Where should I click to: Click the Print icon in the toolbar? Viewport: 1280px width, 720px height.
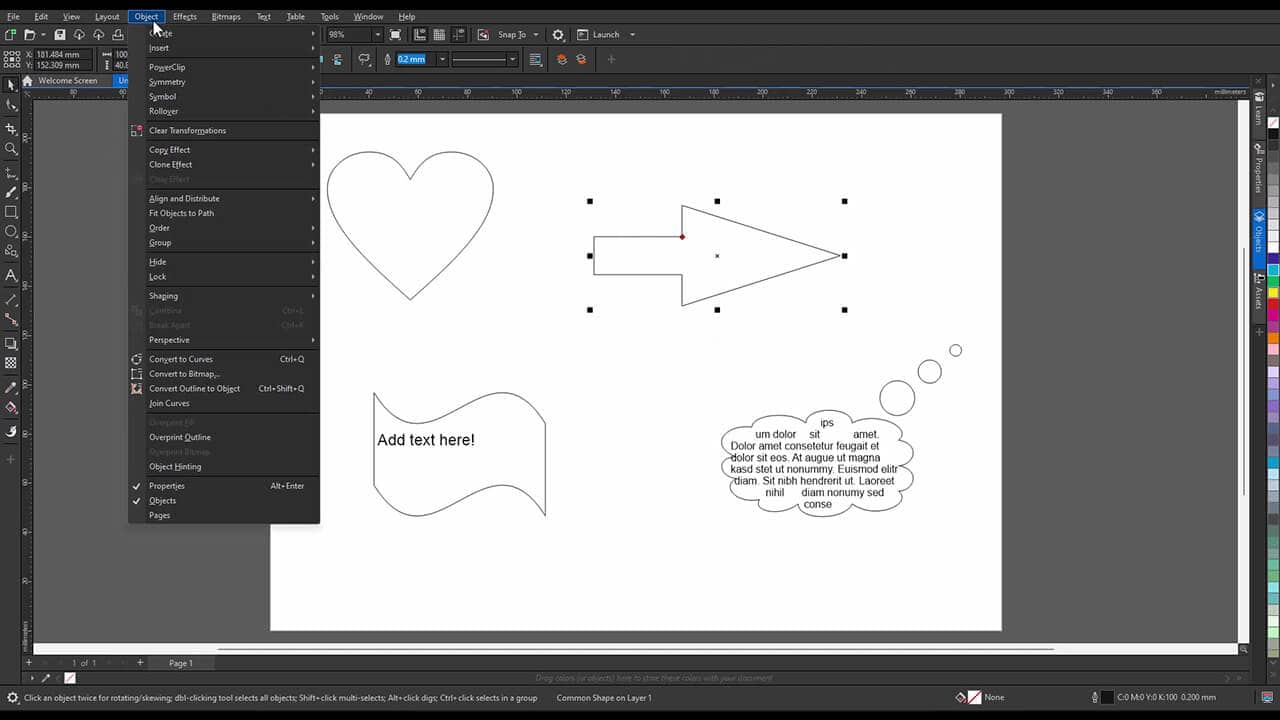[117, 35]
